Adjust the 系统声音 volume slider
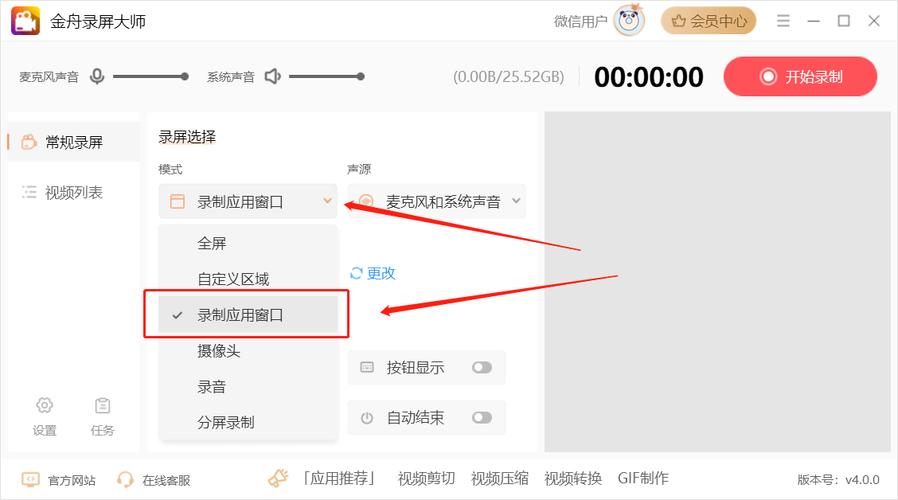 coord(326,76)
